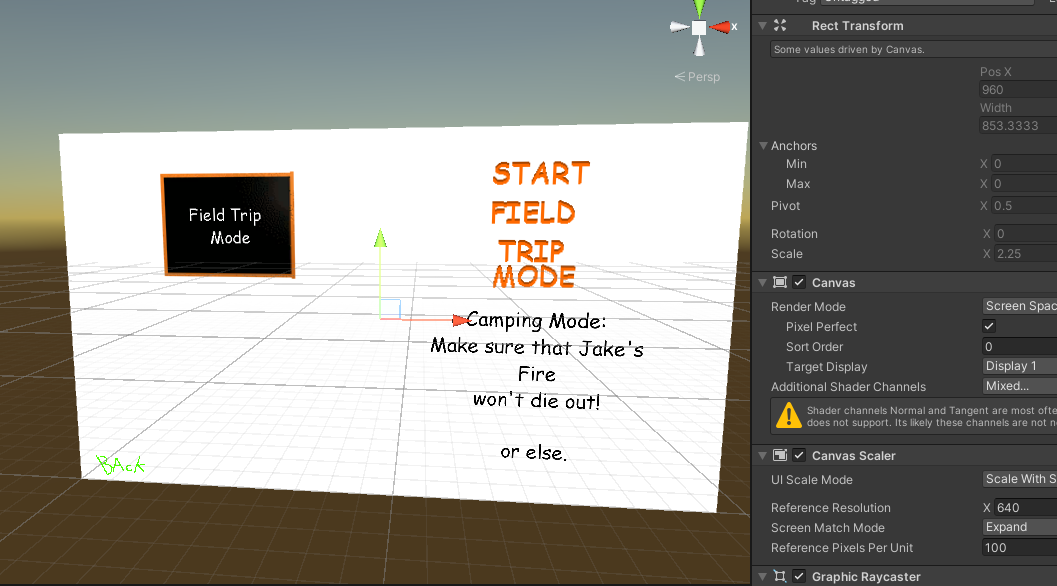Click the Anchors Max X value field

1025,184
